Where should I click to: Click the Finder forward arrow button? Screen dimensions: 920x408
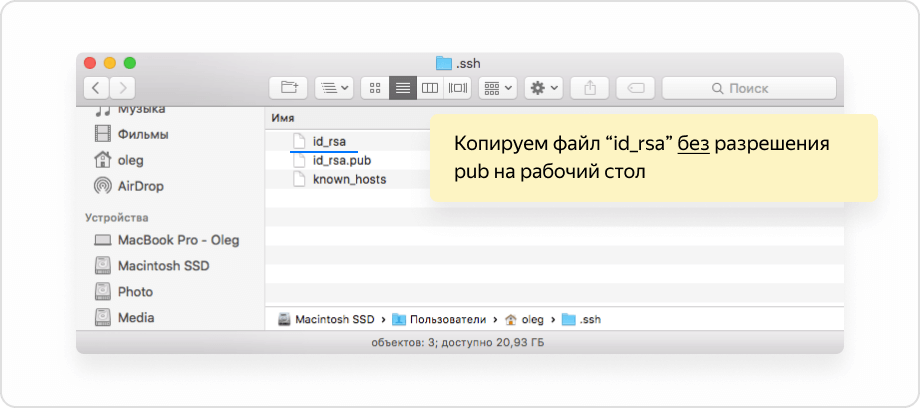coord(122,88)
